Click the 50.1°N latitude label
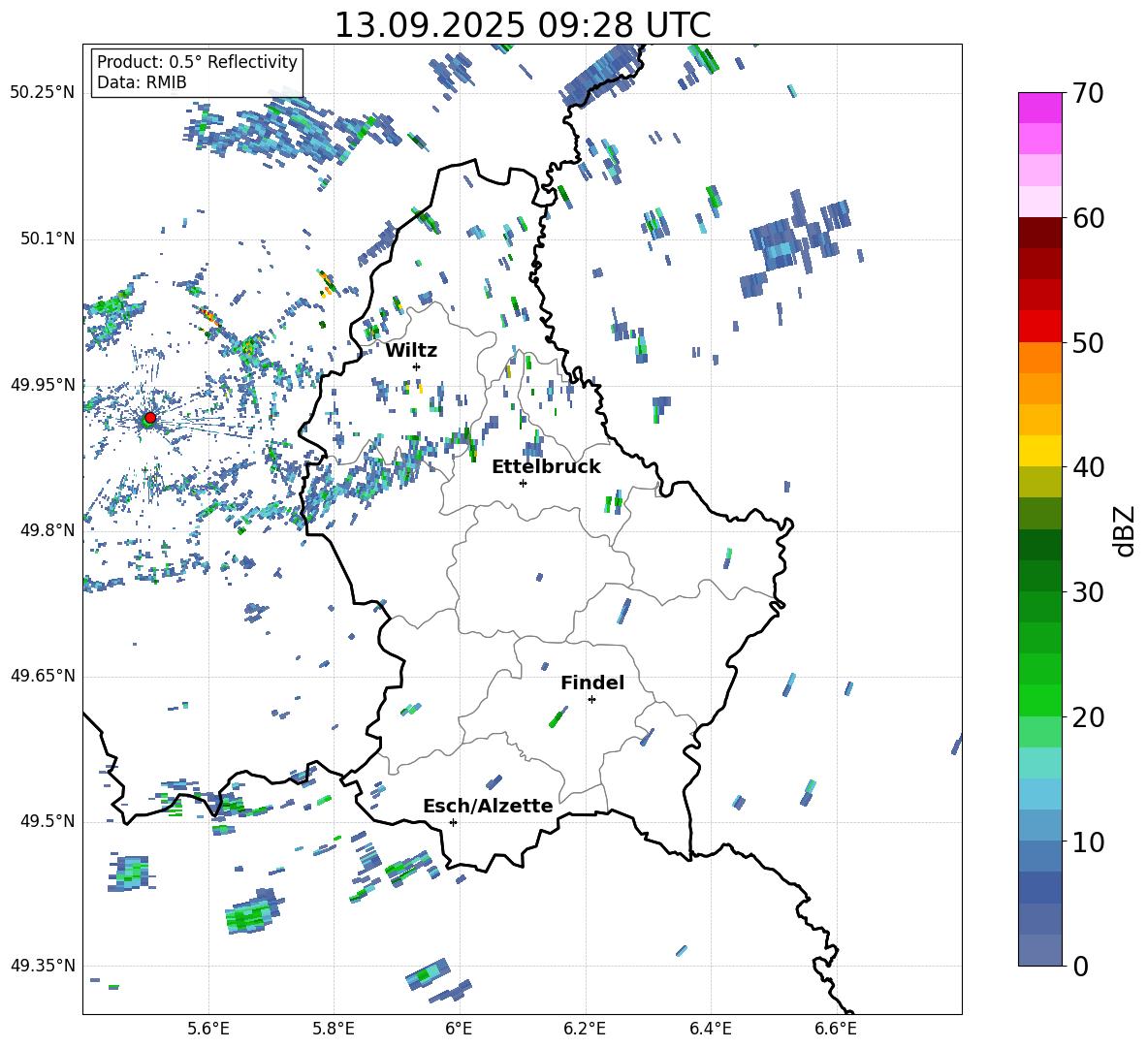 [46, 238]
